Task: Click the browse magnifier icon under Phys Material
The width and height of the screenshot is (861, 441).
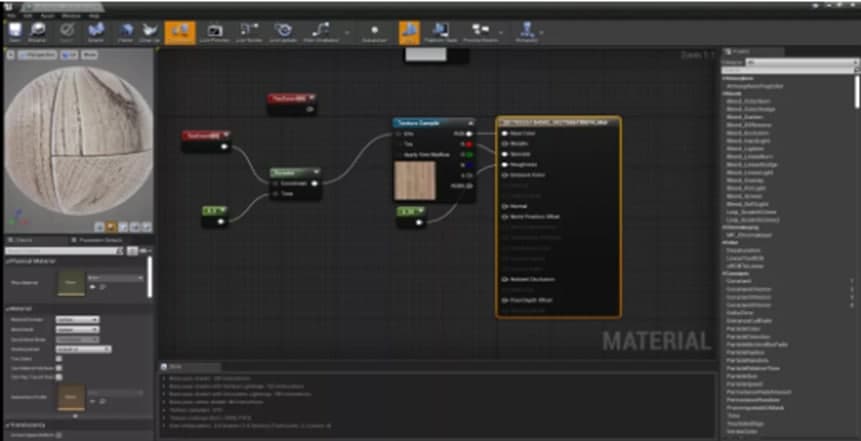Action: [x=102, y=287]
